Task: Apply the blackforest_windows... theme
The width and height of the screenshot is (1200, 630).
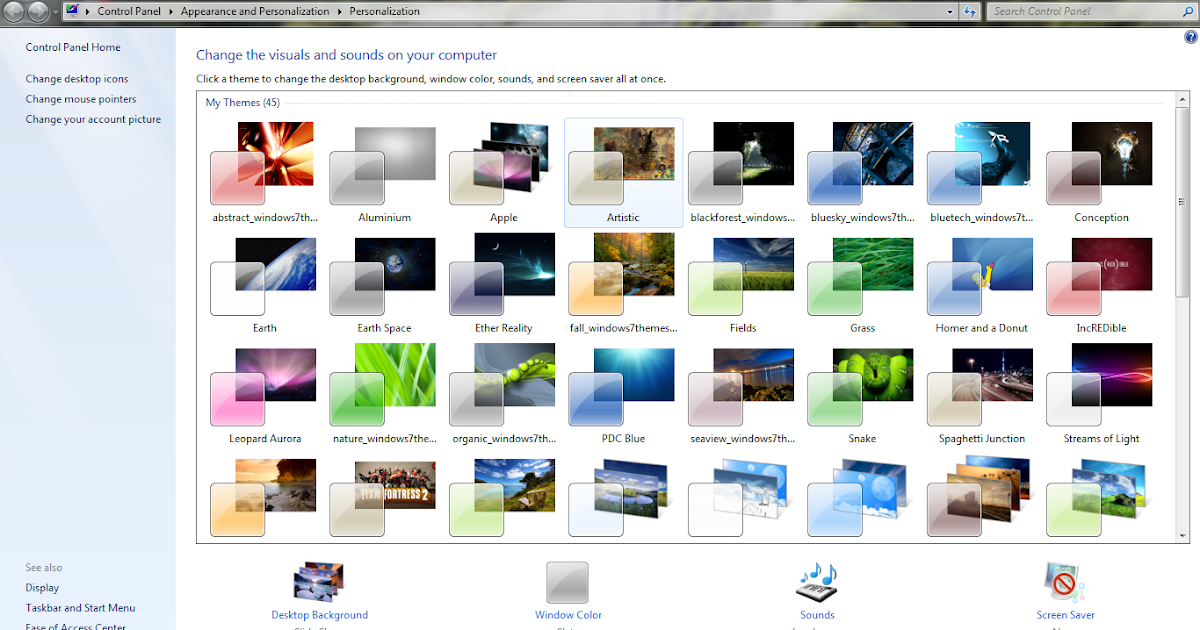Action: point(742,173)
